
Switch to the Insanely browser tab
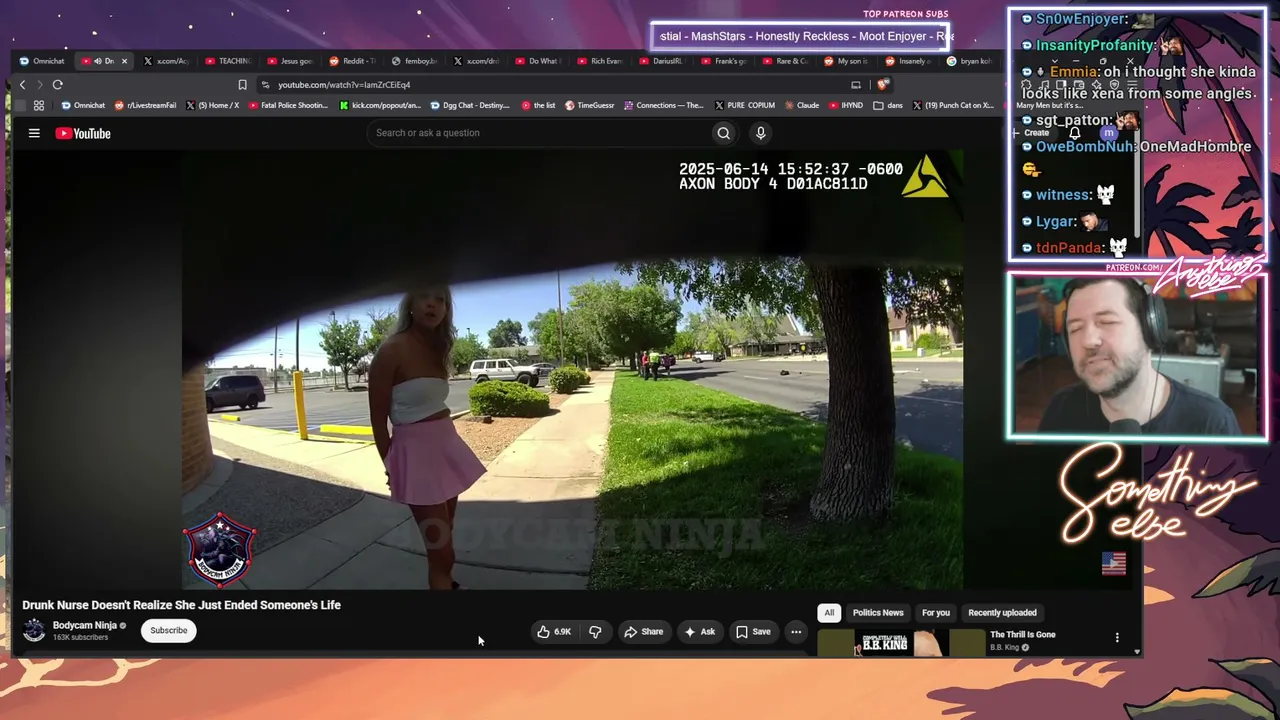click(x=907, y=61)
